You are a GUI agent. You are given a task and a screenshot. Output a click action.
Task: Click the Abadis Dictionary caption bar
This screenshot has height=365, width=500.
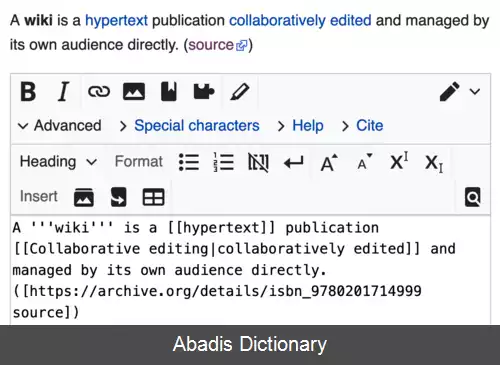[250, 345]
